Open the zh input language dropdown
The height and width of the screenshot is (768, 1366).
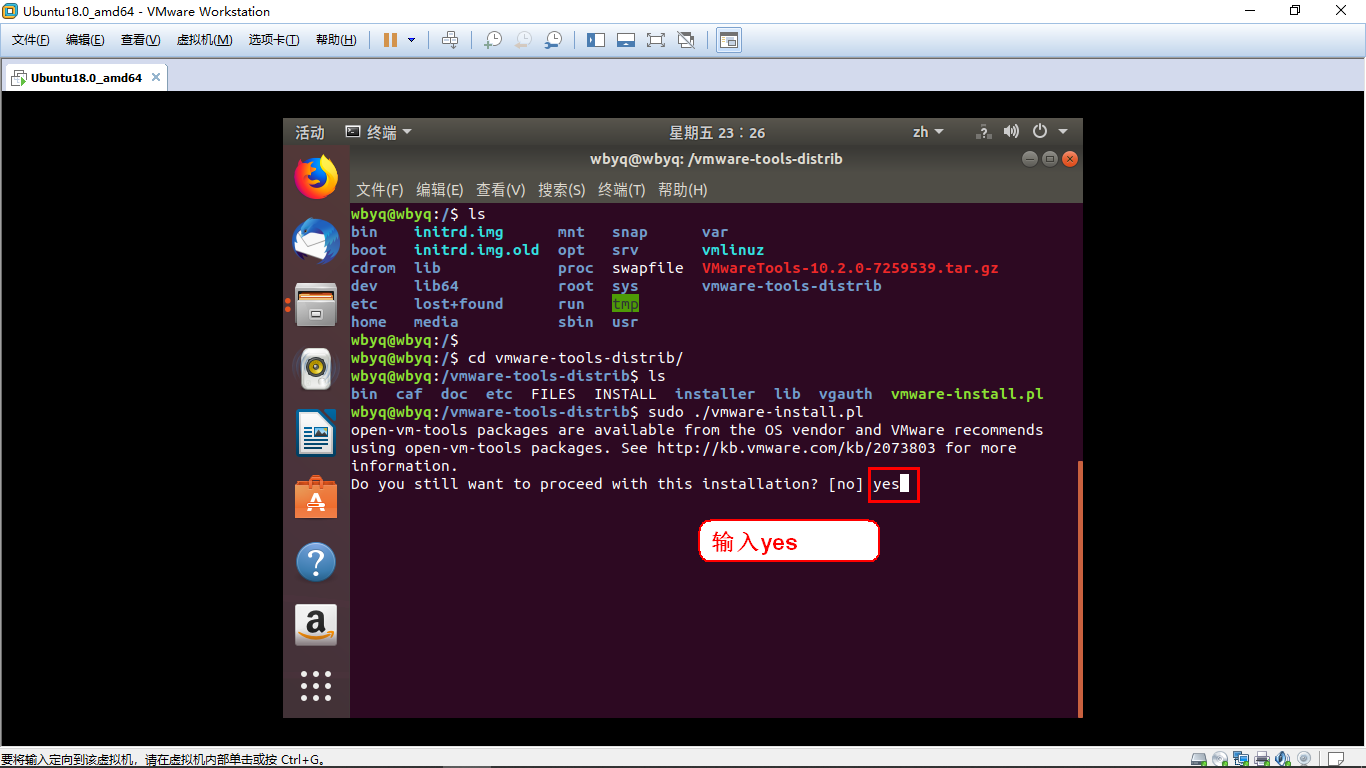coord(929,132)
